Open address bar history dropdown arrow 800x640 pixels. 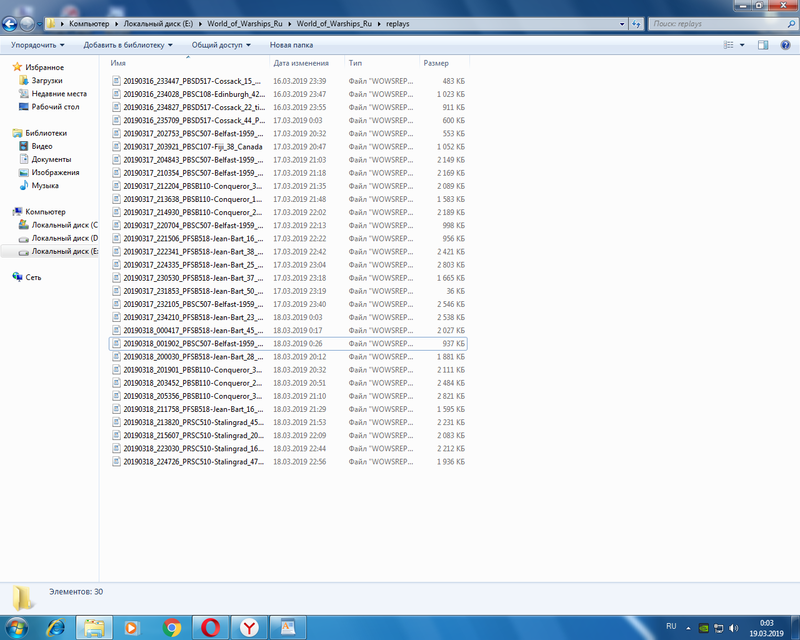click(x=622, y=24)
